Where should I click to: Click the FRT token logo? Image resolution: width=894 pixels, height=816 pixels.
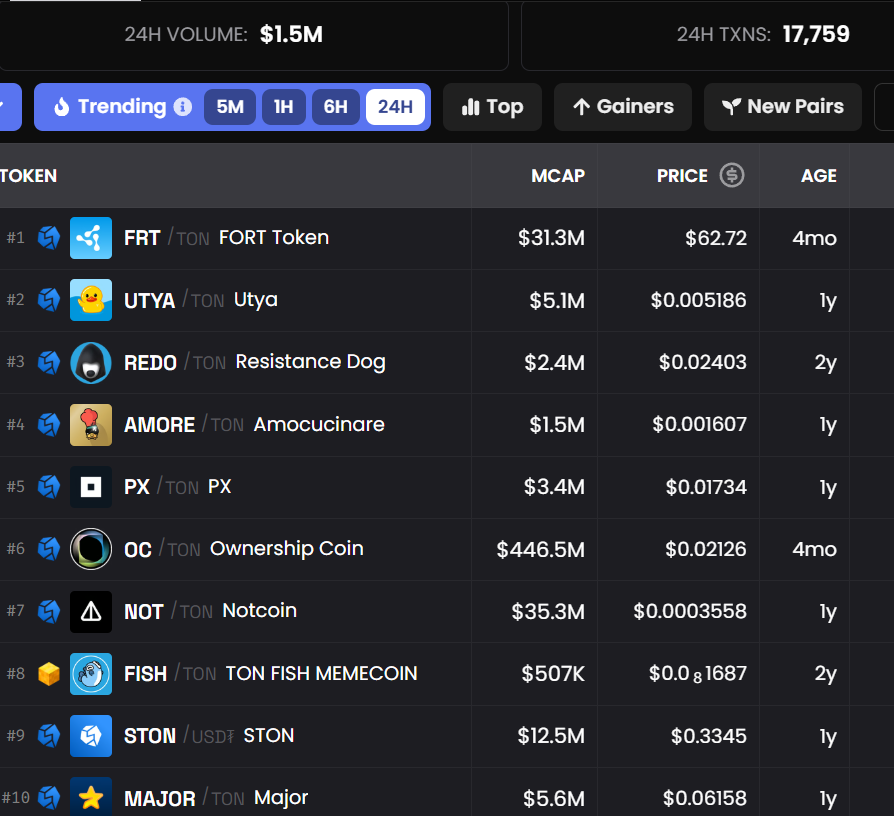(91, 238)
